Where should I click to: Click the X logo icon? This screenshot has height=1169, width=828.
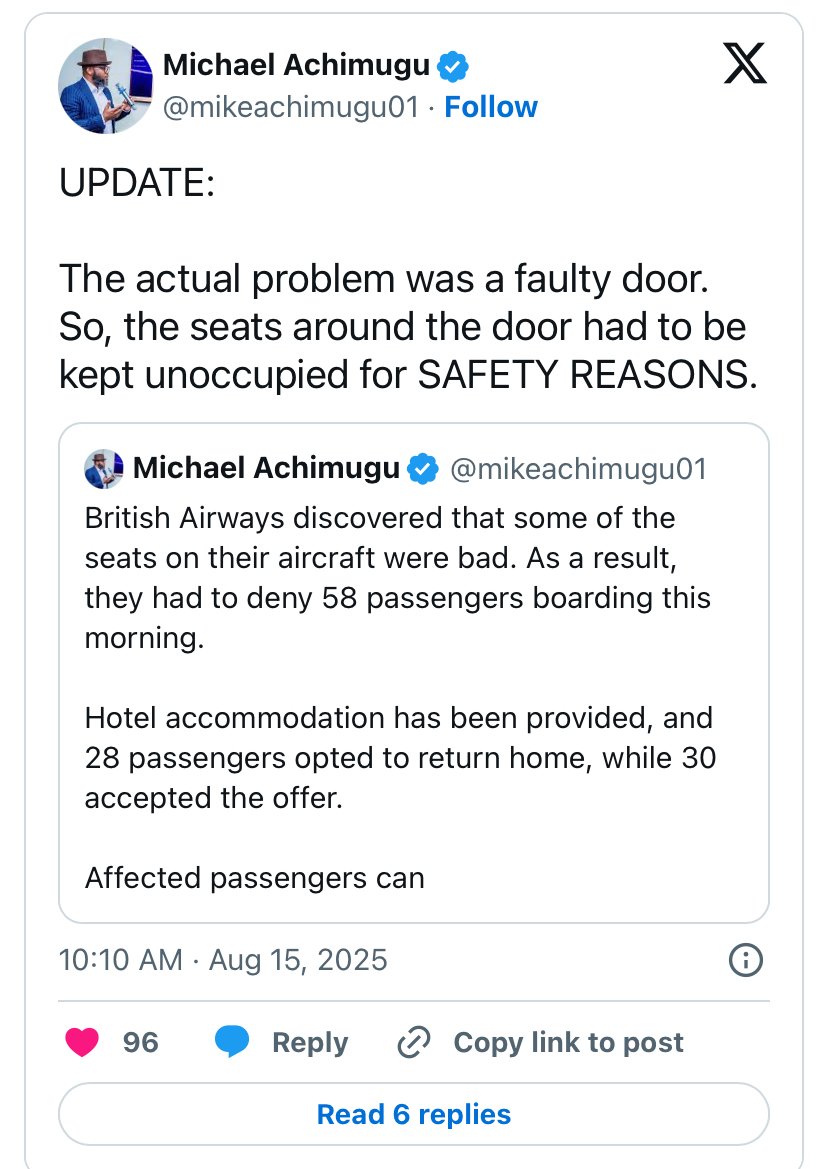click(744, 66)
